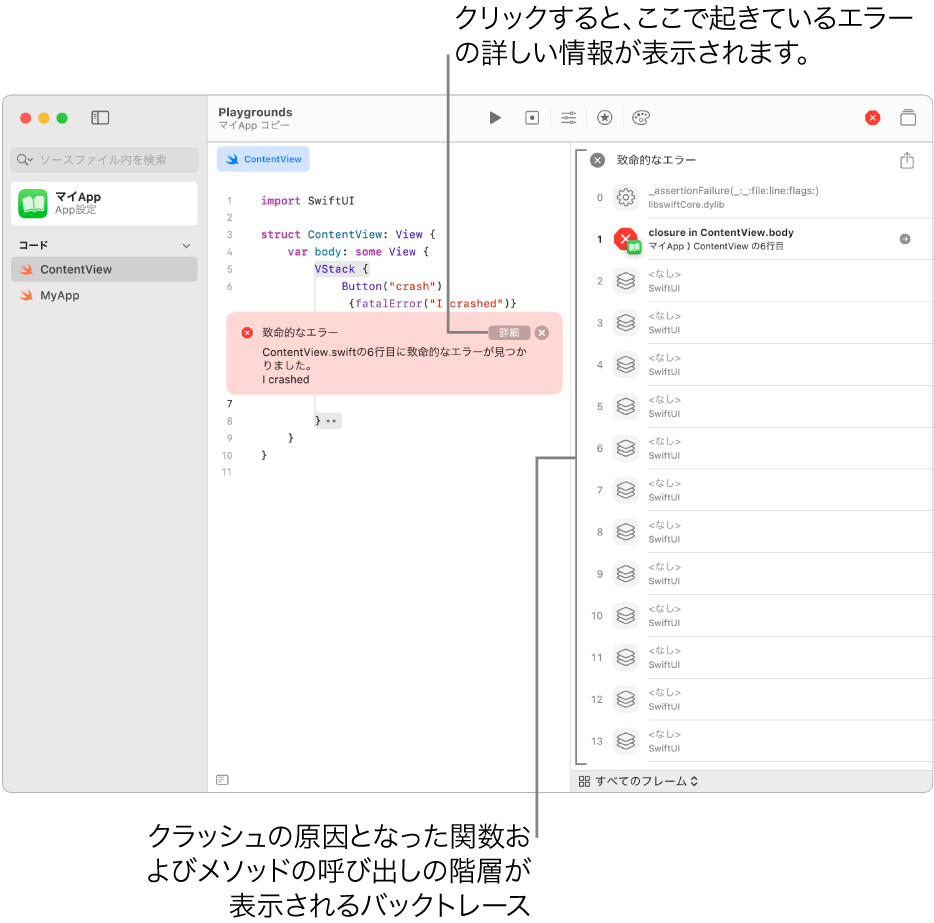Switch to the ContentView editor tab
The width and height of the screenshot is (934, 923).
pyautogui.click(x=263, y=159)
